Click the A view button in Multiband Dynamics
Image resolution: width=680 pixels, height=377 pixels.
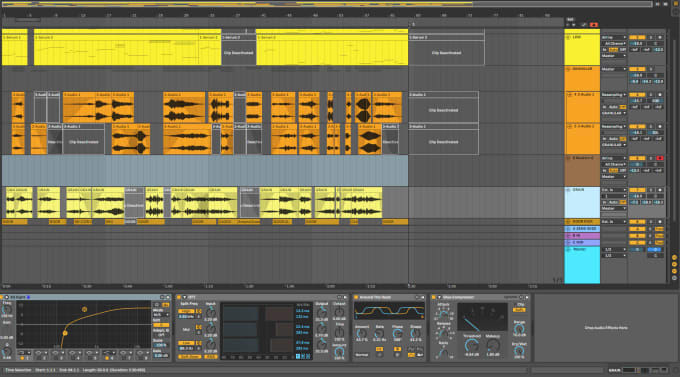pyautogui.click(x=308, y=356)
